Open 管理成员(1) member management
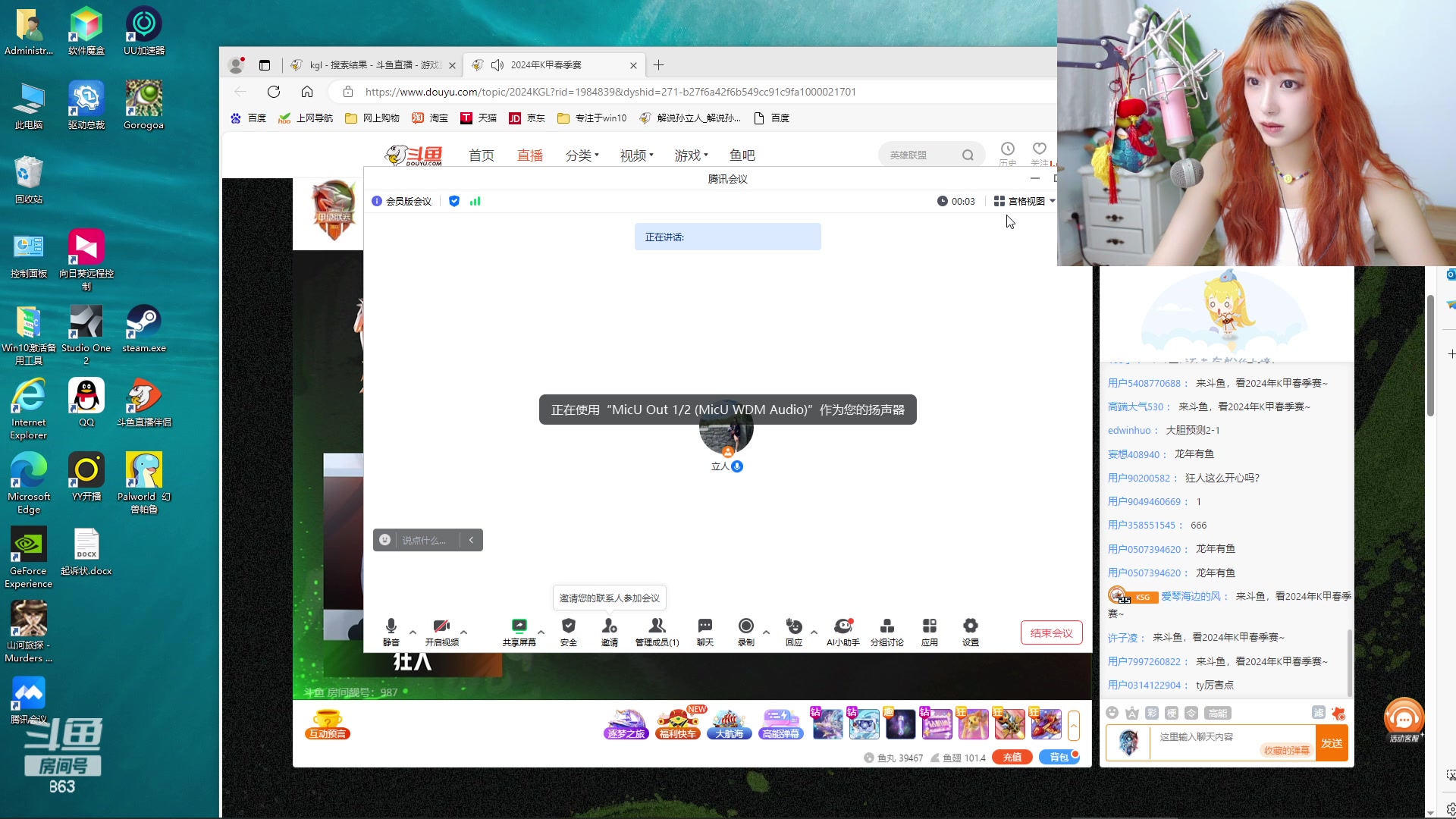 (x=657, y=632)
